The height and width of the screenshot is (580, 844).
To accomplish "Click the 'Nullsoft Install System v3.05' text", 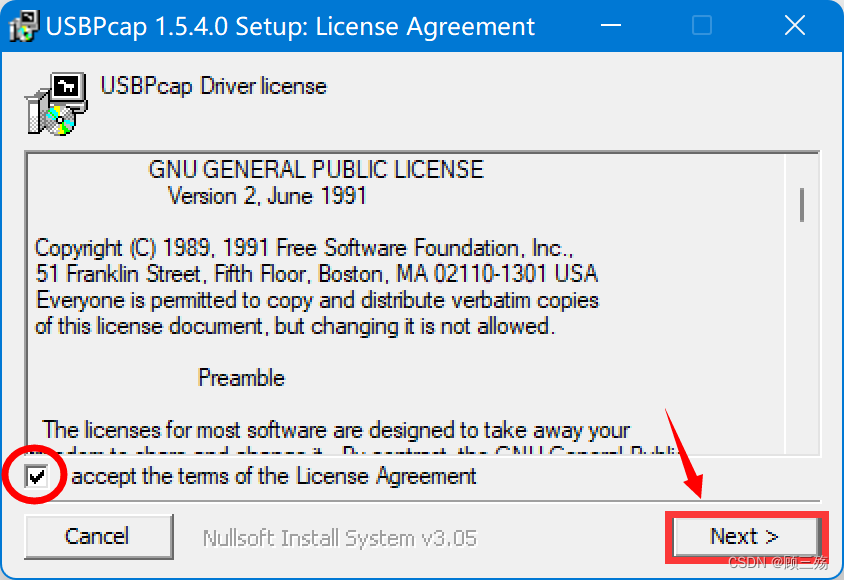I will (340, 538).
